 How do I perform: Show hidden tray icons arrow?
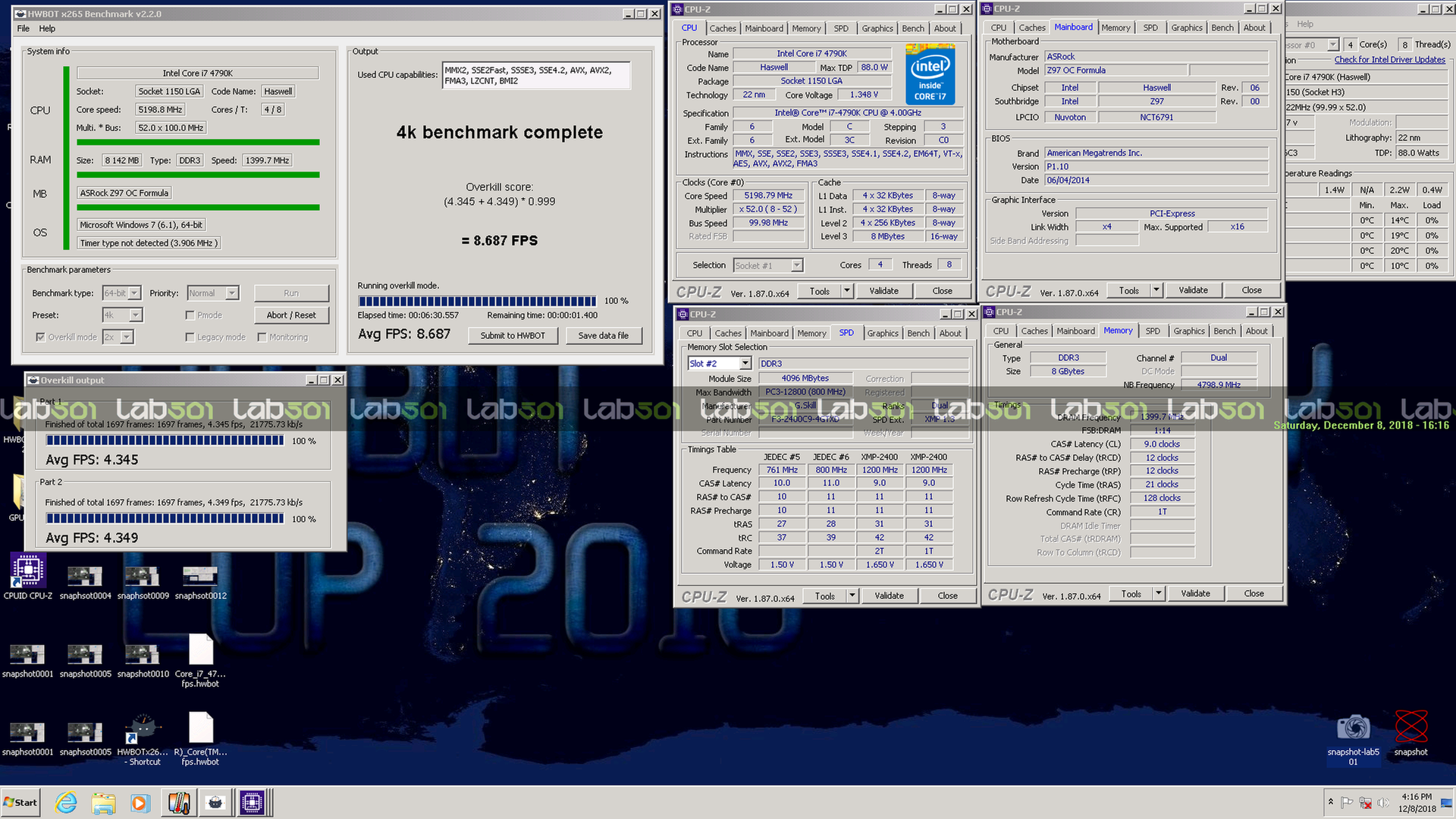[1330, 802]
